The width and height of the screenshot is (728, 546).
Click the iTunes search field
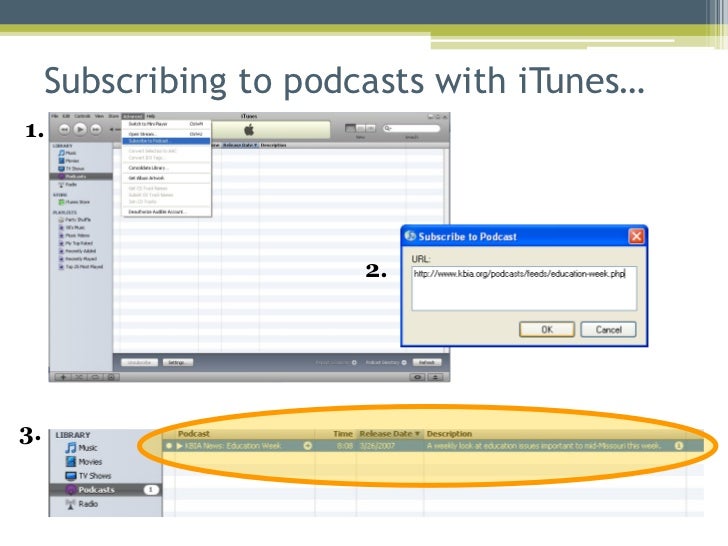click(411, 128)
